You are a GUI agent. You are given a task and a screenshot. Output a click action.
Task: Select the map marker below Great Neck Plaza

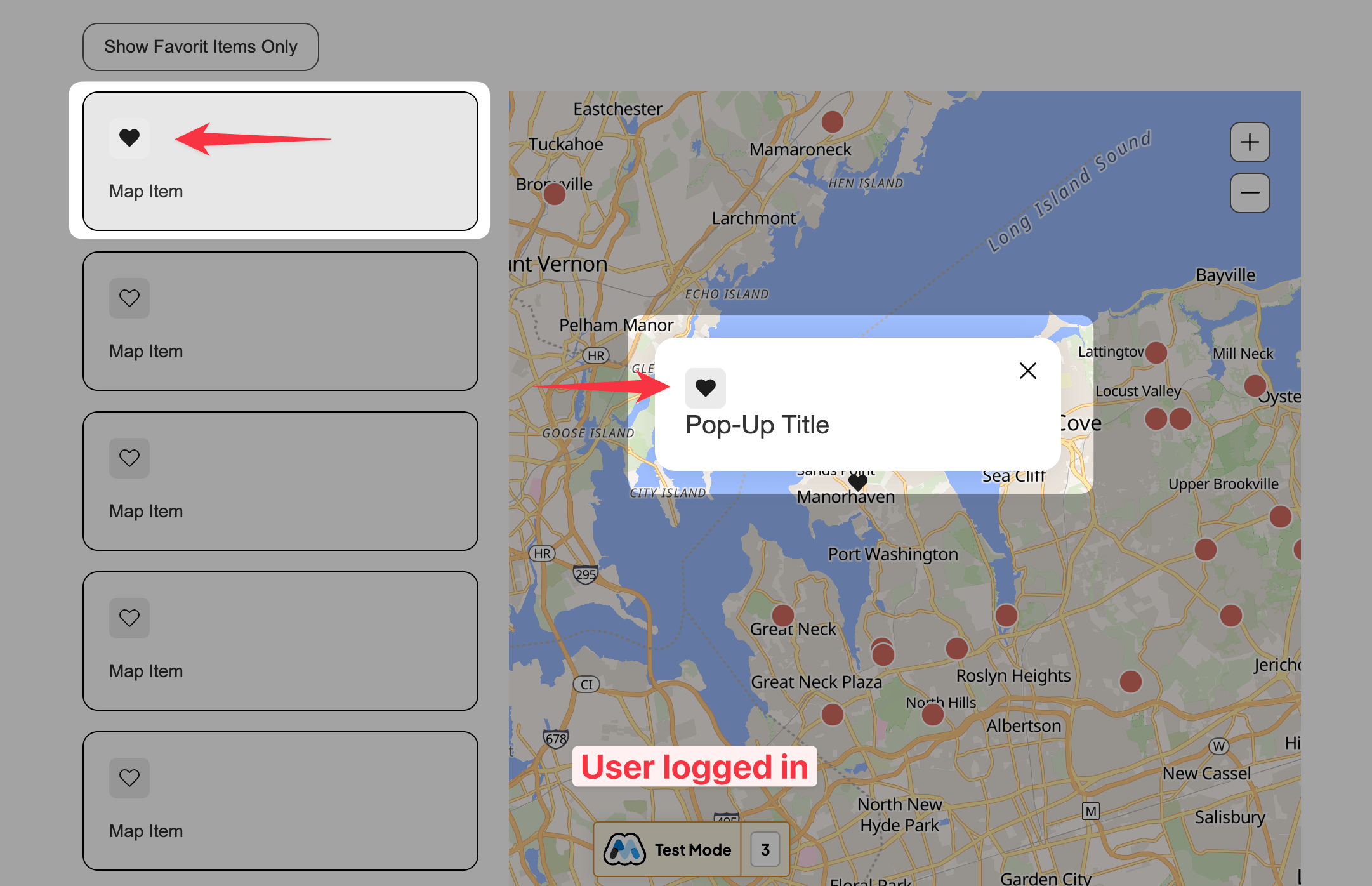(833, 714)
